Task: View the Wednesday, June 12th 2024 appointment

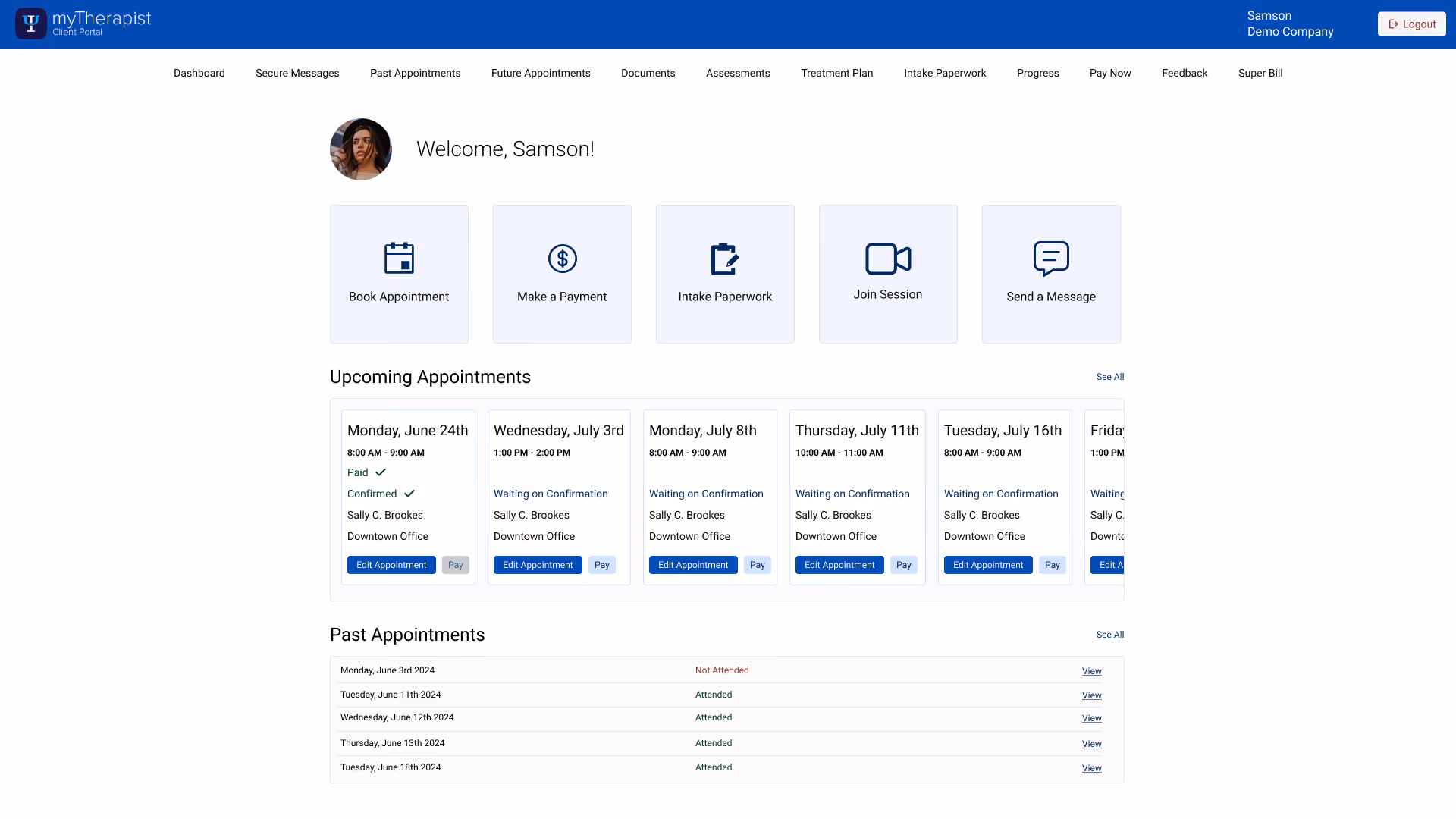Action: [1091, 718]
